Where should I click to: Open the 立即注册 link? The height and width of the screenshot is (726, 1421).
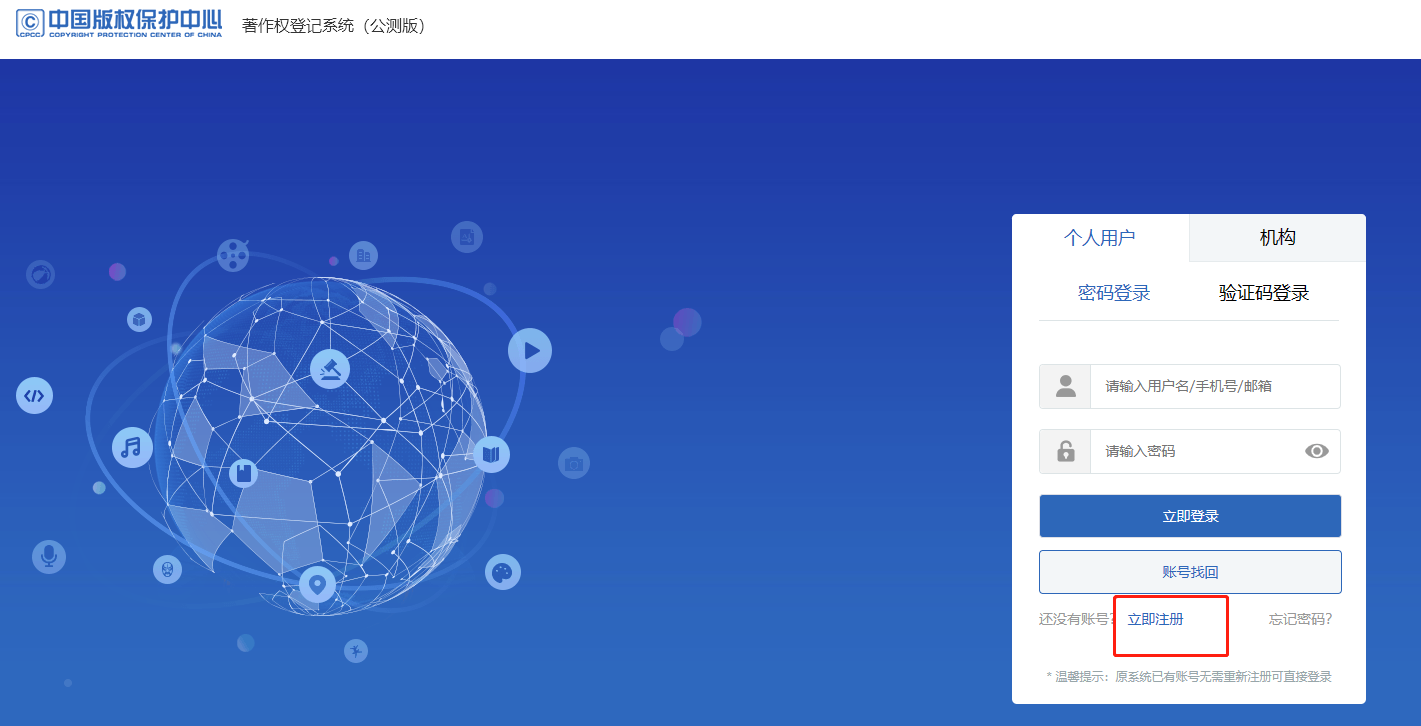[x=1155, y=620]
